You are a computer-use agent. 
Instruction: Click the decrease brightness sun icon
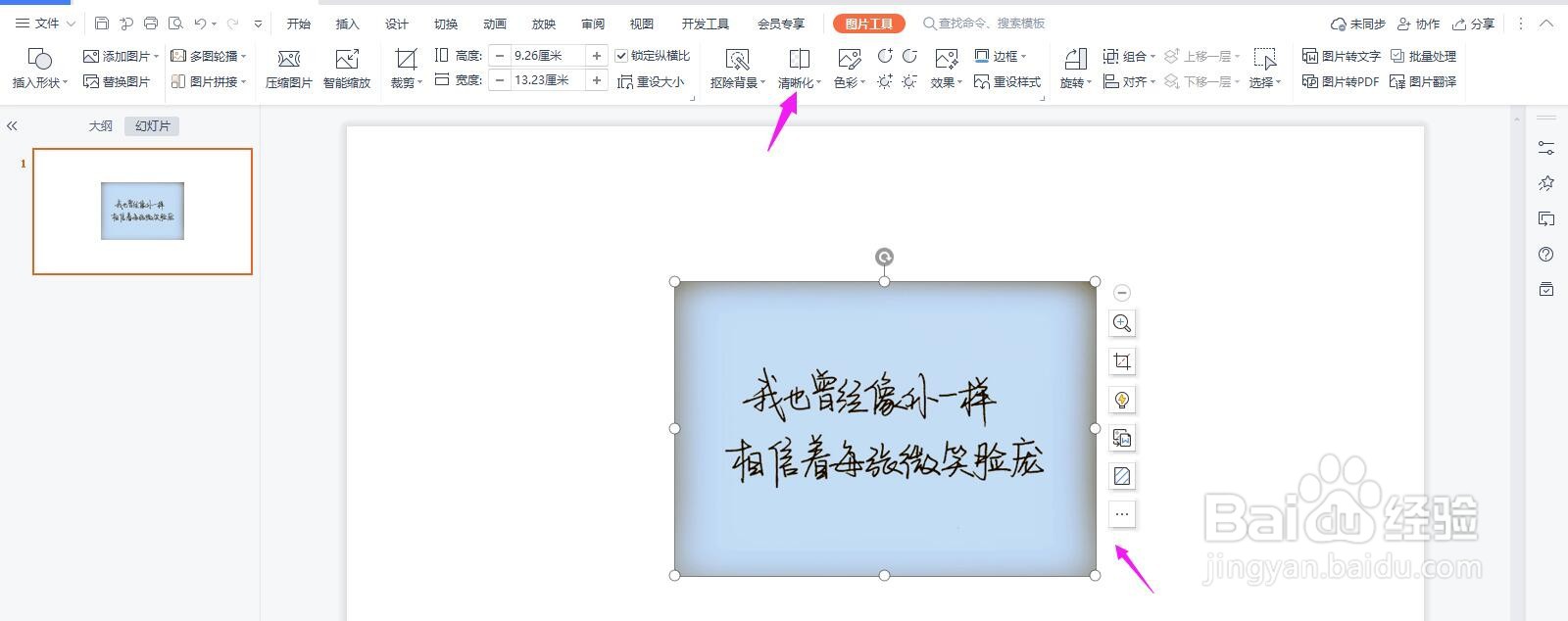(x=910, y=81)
